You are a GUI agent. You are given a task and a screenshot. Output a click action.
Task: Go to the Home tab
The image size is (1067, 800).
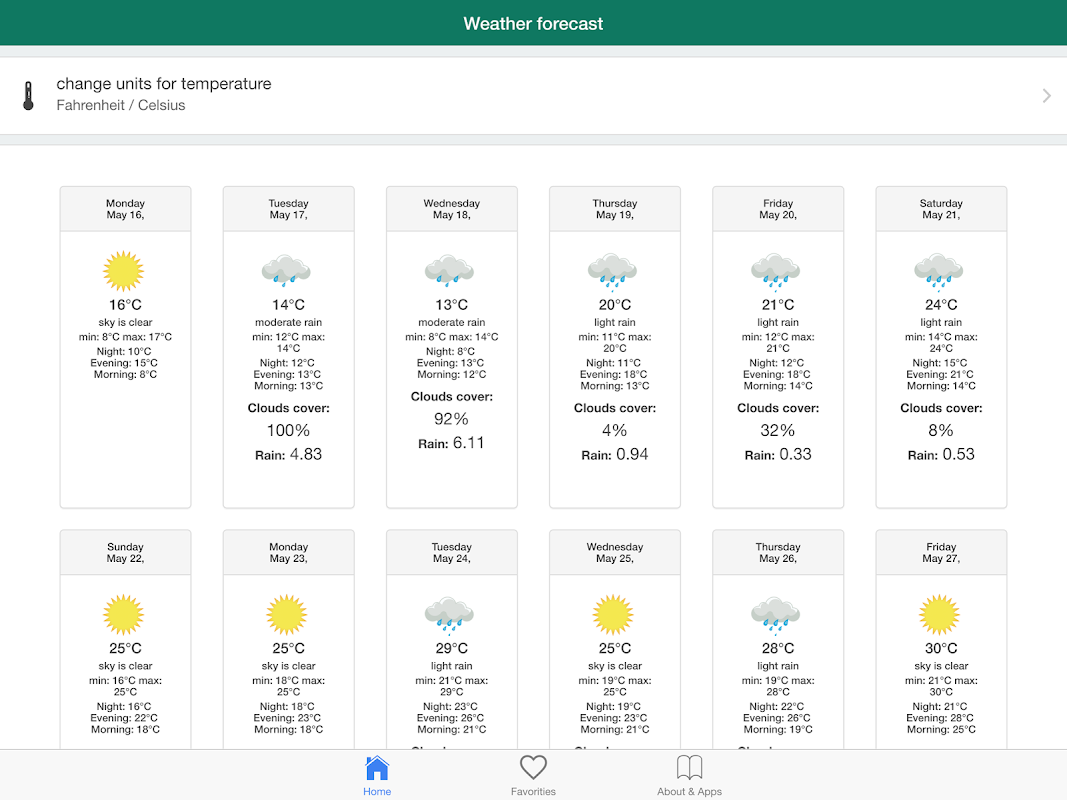pos(377,776)
